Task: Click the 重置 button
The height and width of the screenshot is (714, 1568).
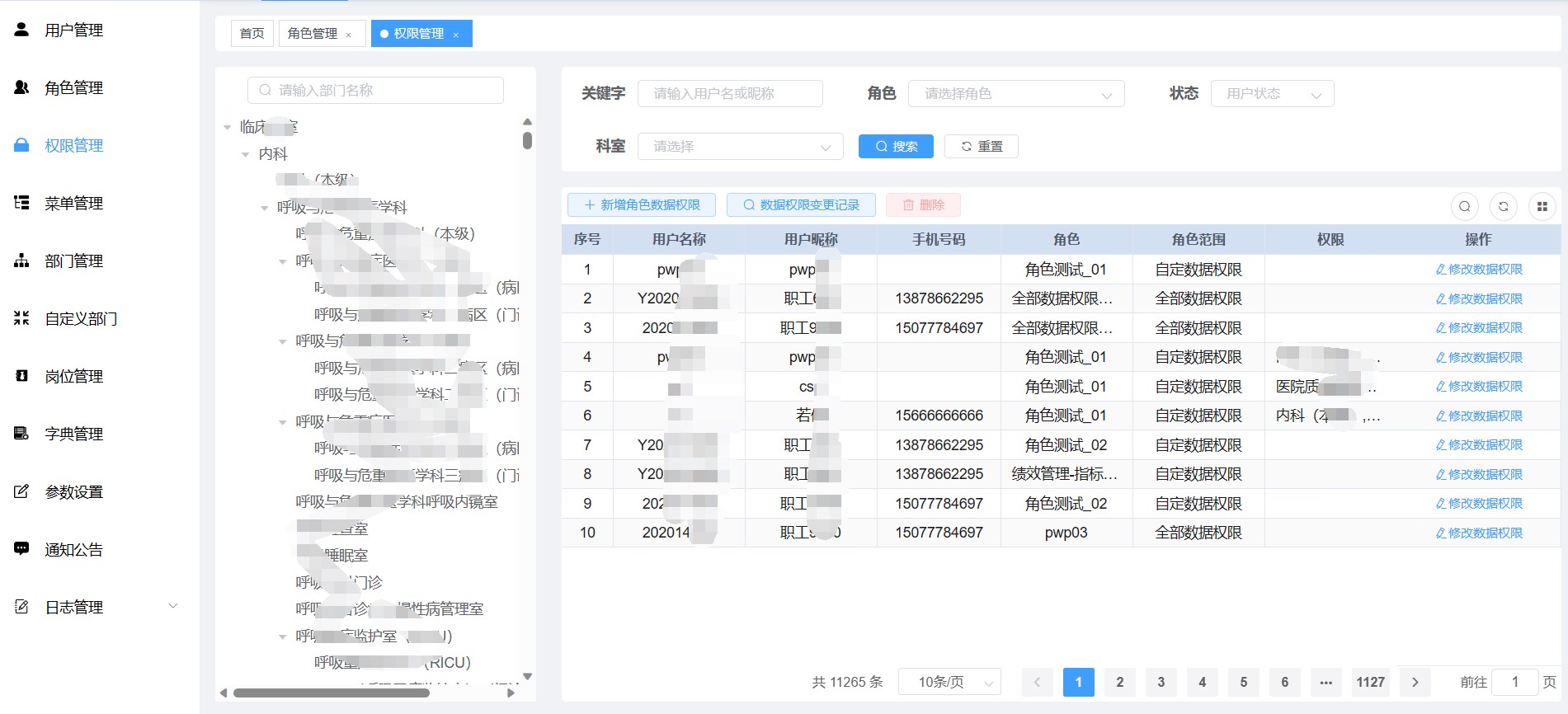Action: point(982,147)
